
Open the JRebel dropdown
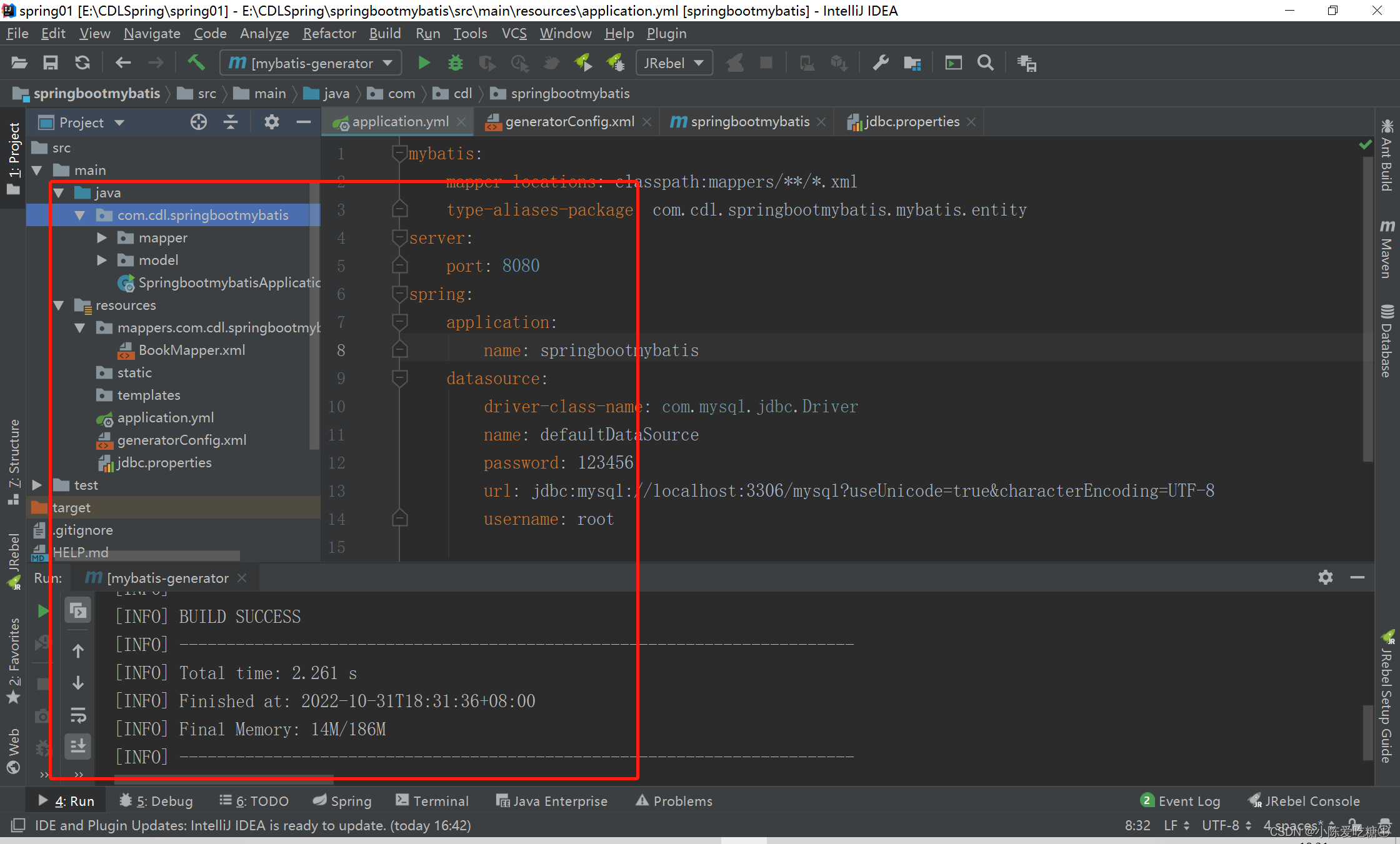[674, 62]
